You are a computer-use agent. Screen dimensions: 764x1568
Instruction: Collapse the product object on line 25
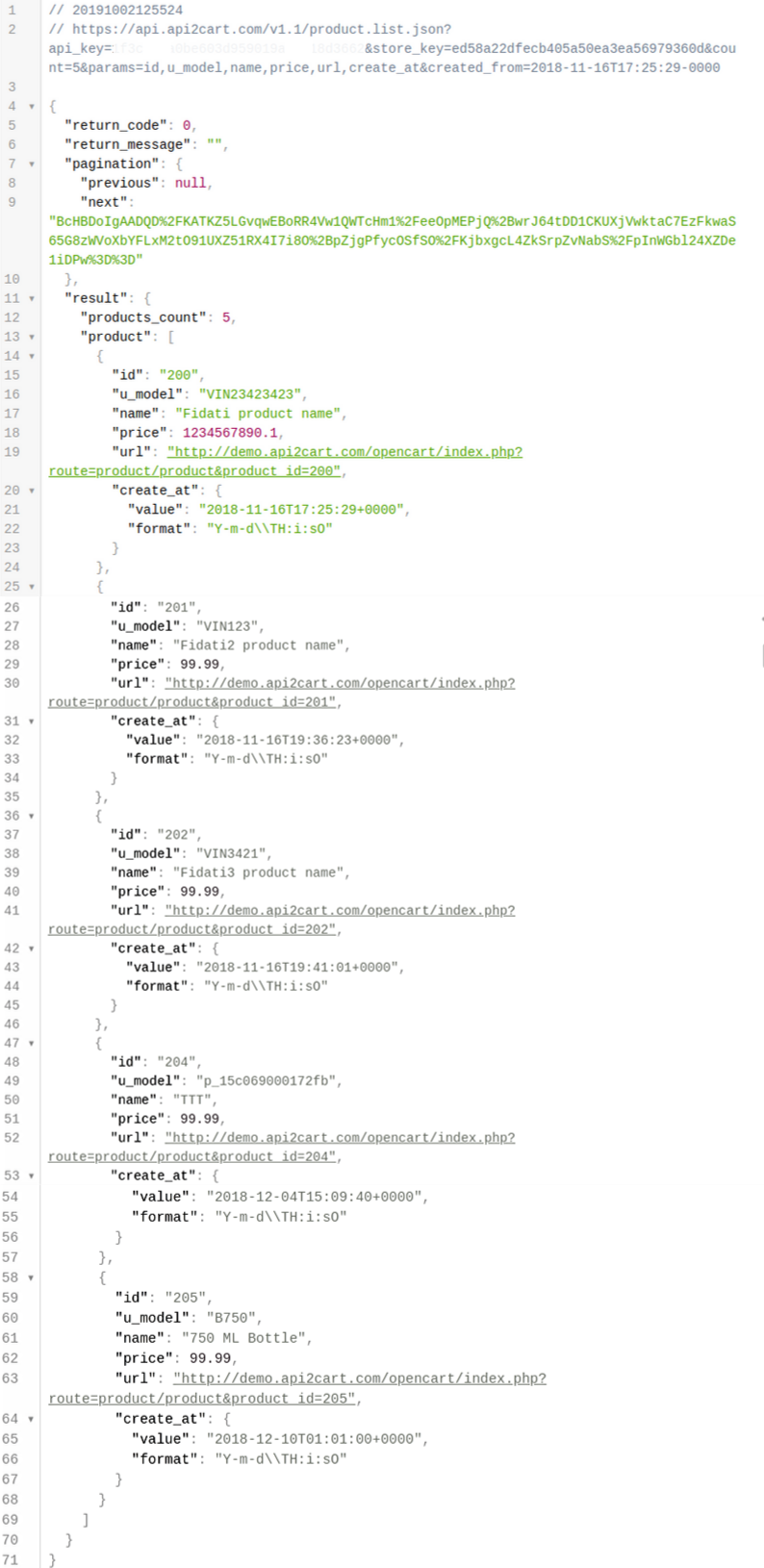click(32, 587)
